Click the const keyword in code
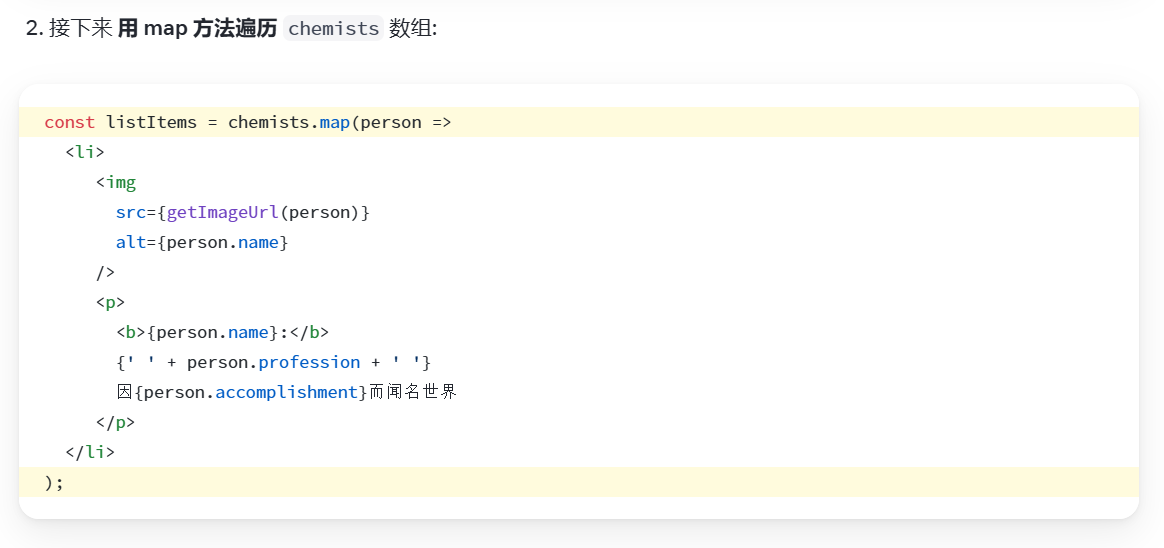 tap(69, 122)
